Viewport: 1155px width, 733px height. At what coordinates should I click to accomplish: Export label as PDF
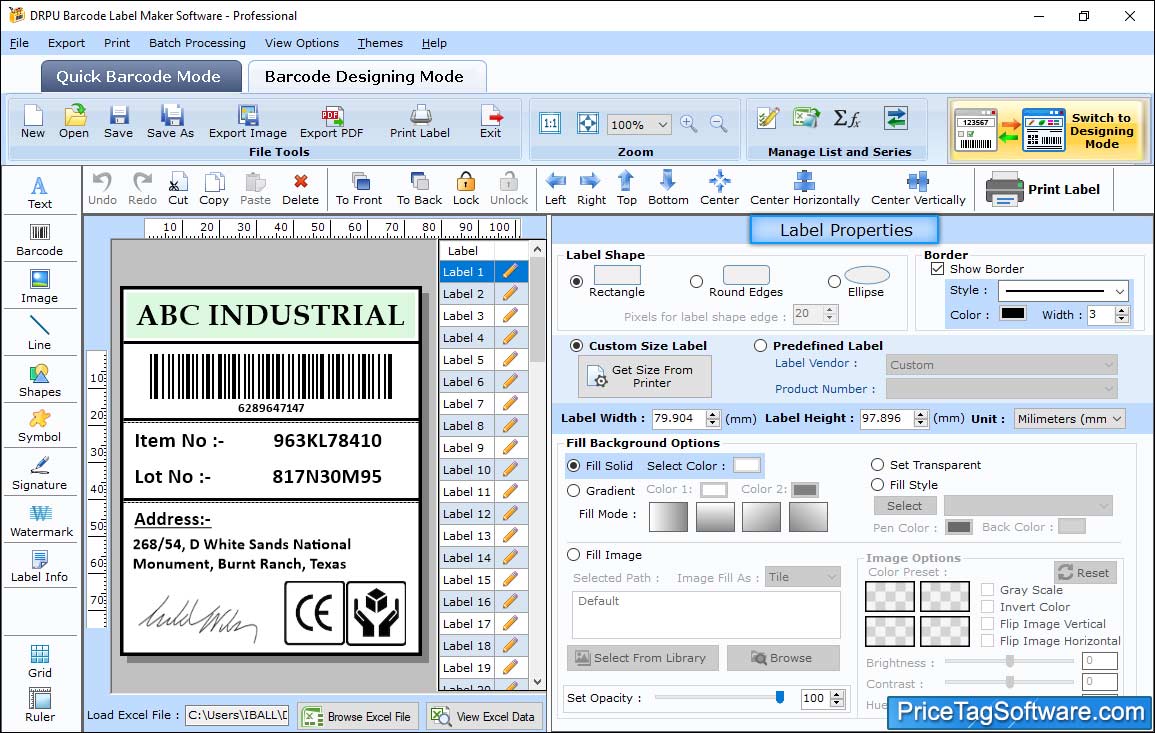pyautogui.click(x=331, y=122)
